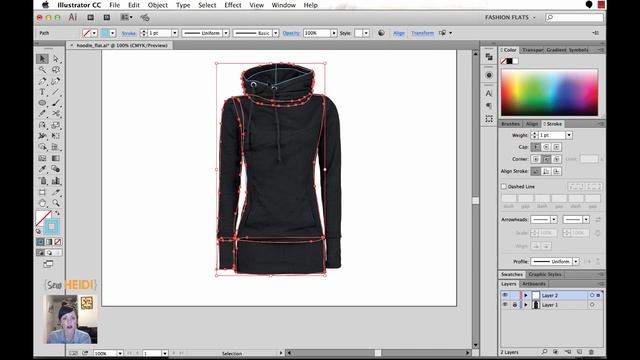Viewport: 640px width, 360px height.
Task: Select the Type tool
Action: point(42,92)
